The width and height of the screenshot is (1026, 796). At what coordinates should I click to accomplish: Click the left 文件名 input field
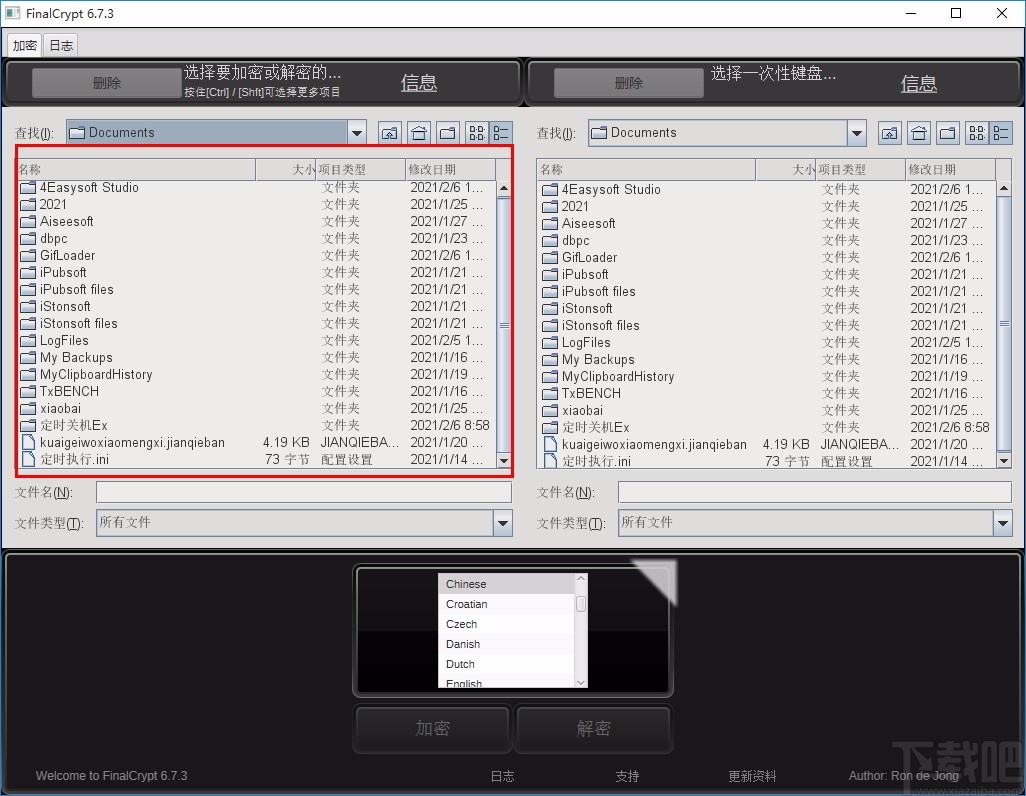coord(300,492)
